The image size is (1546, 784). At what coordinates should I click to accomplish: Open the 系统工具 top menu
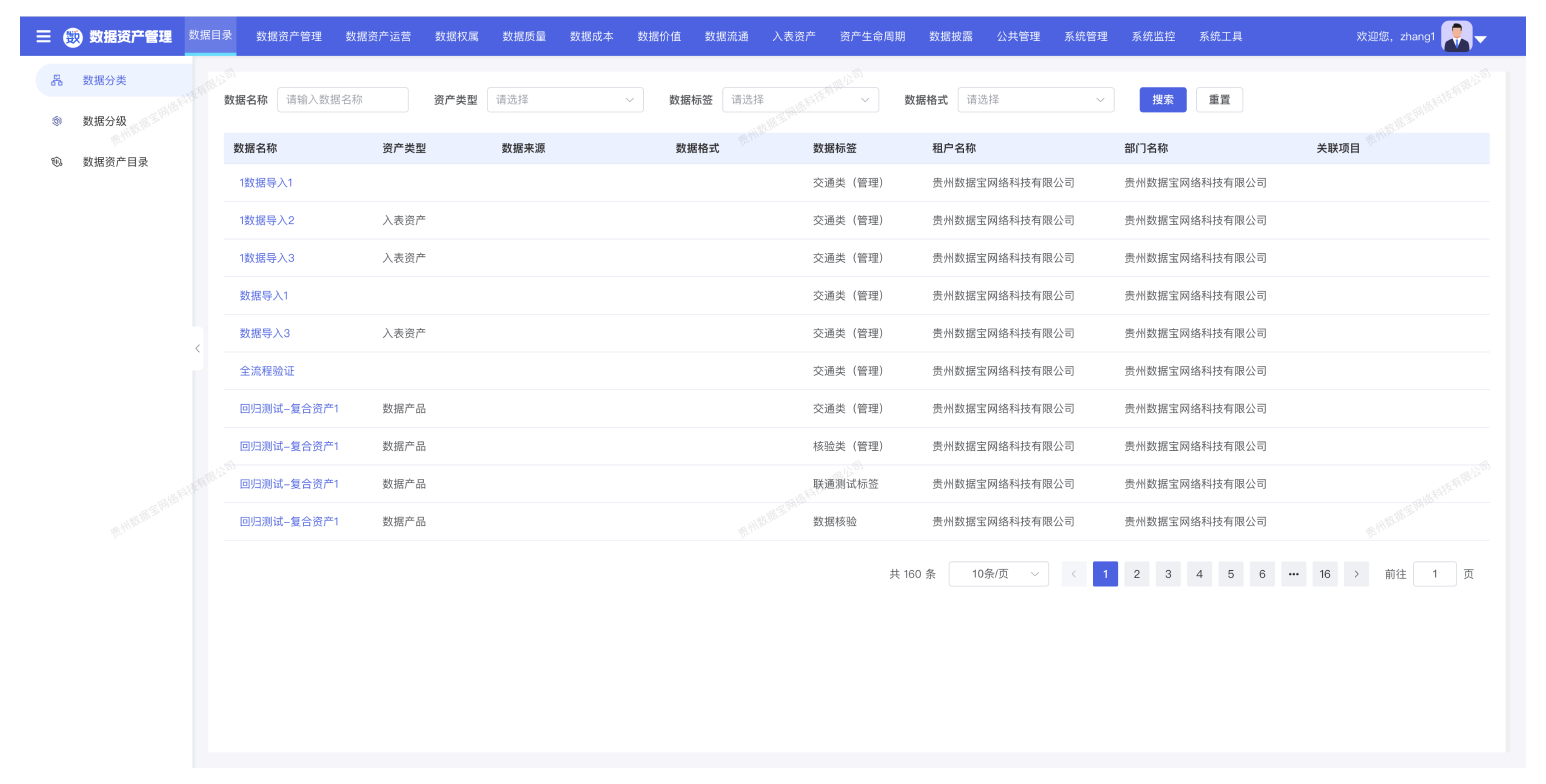click(x=1221, y=37)
